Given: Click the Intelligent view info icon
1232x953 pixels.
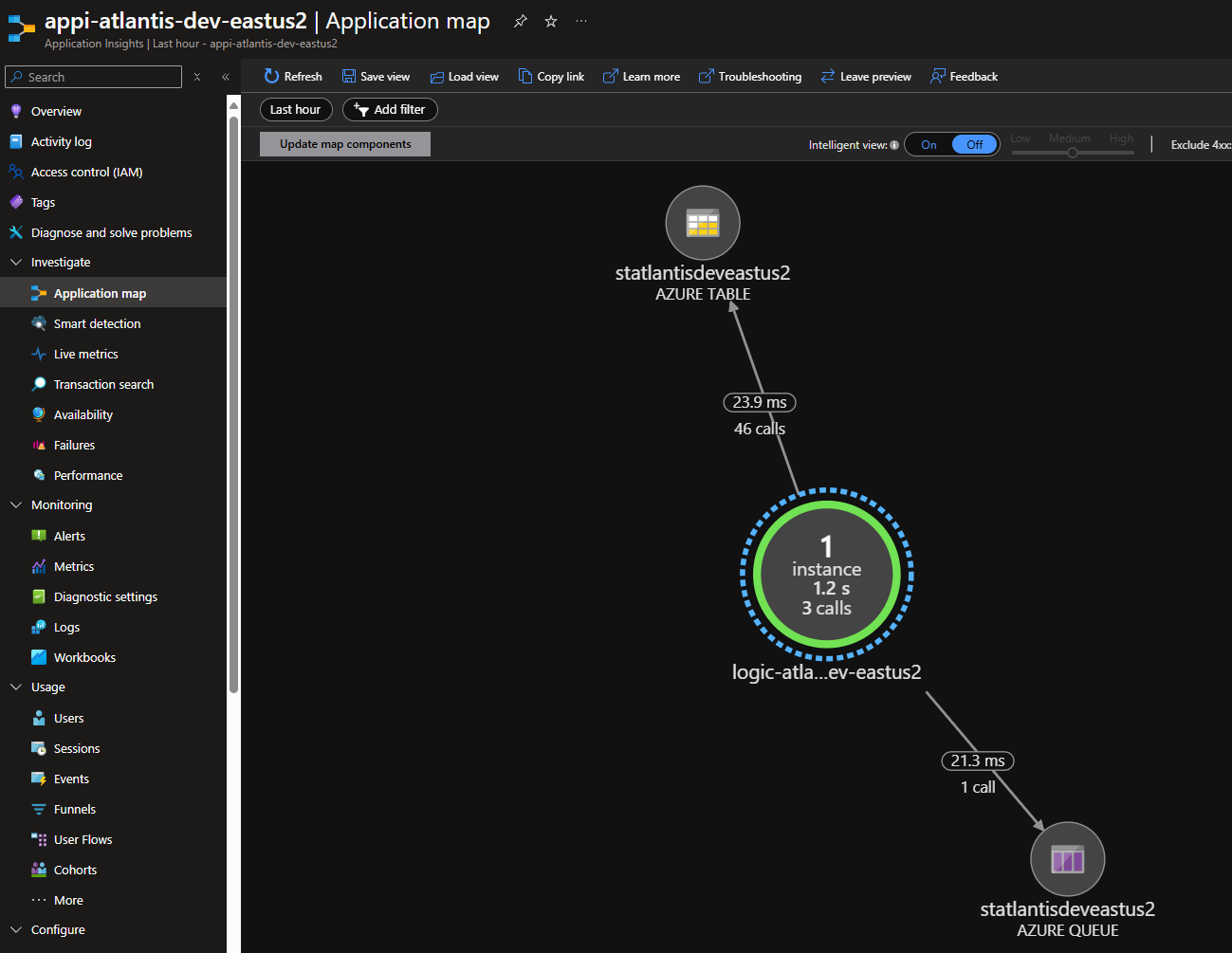Looking at the screenshot, I should pos(894,145).
